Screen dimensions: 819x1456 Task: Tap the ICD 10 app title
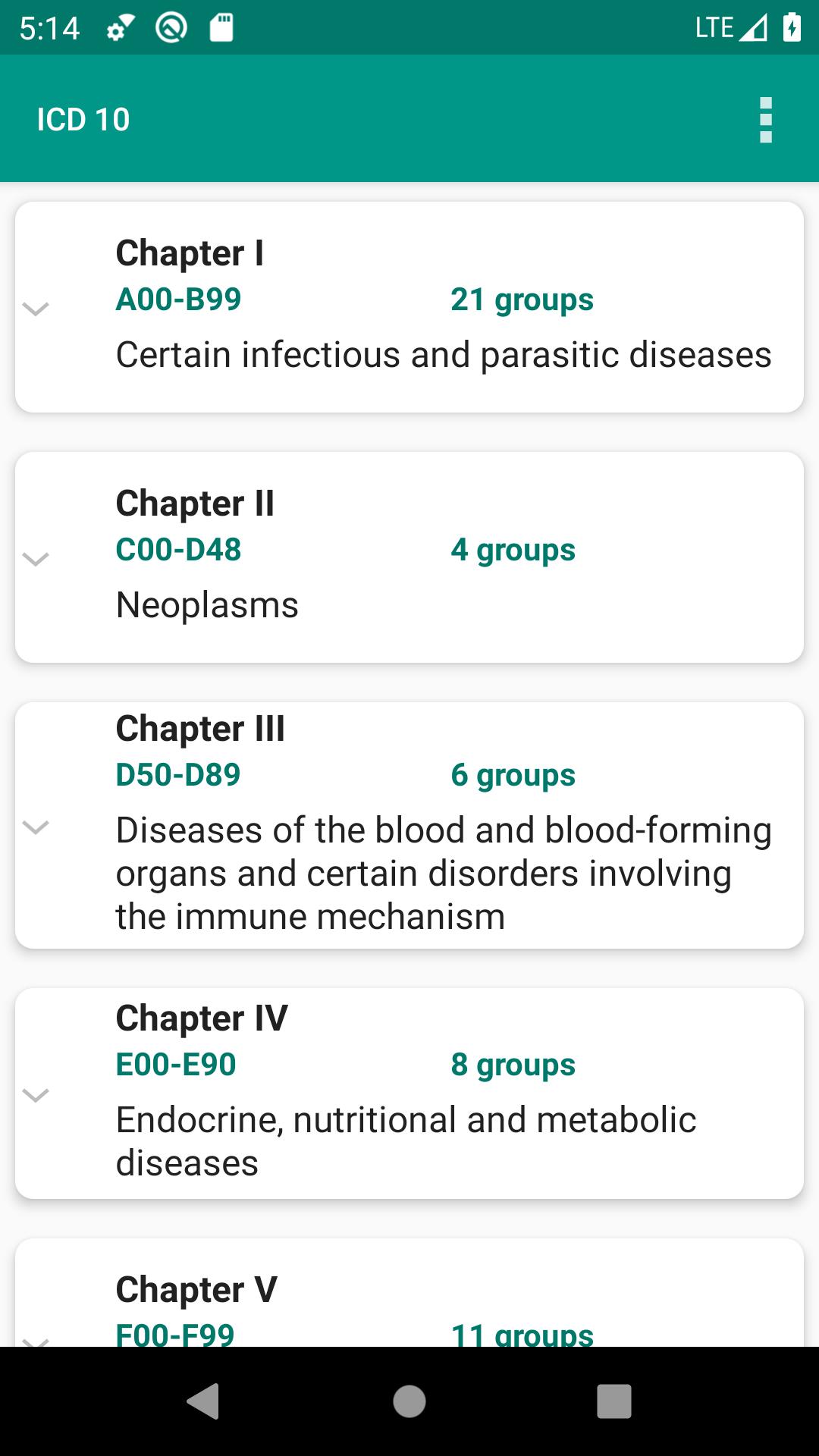click(83, 120)
